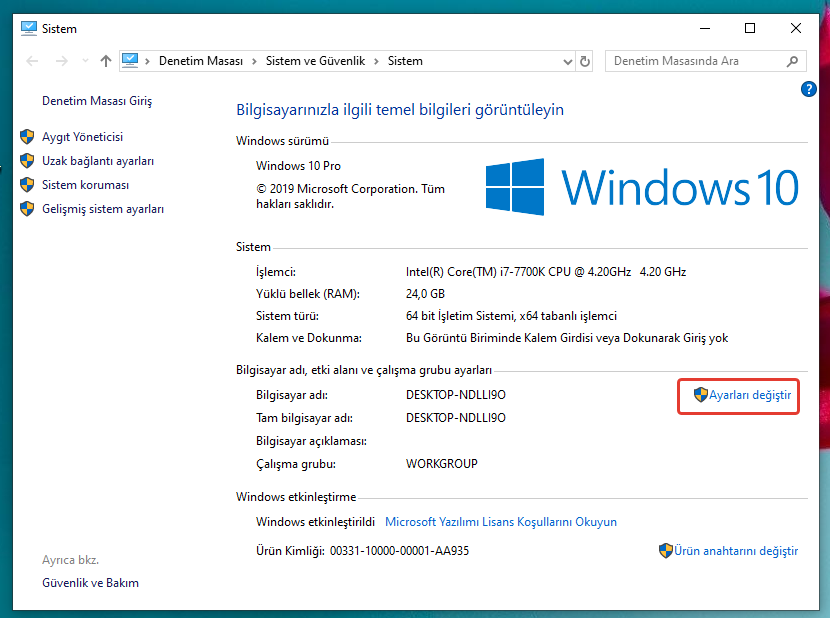Click the back arrow navigation button
Viewport: 830px width, 618px height.
[x=32, y=61]
